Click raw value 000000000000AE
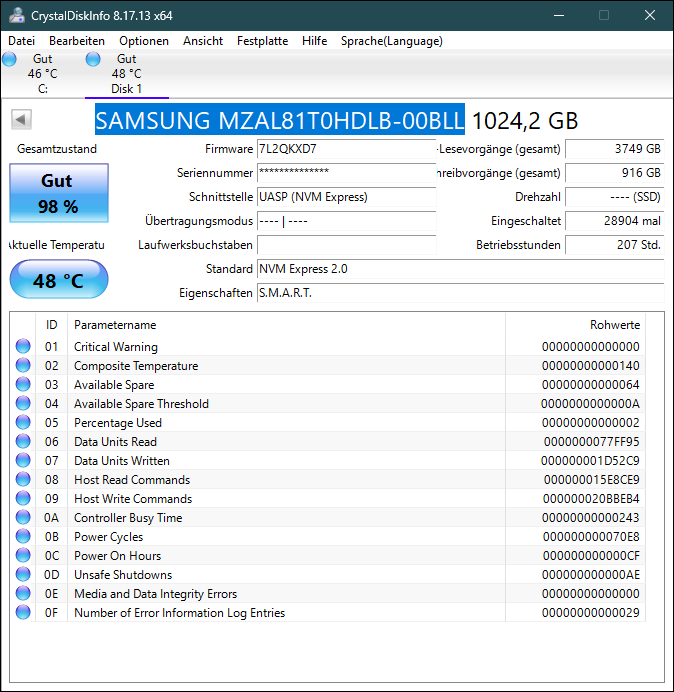Screen dimensions: 674x692 (x=591, y=575)
